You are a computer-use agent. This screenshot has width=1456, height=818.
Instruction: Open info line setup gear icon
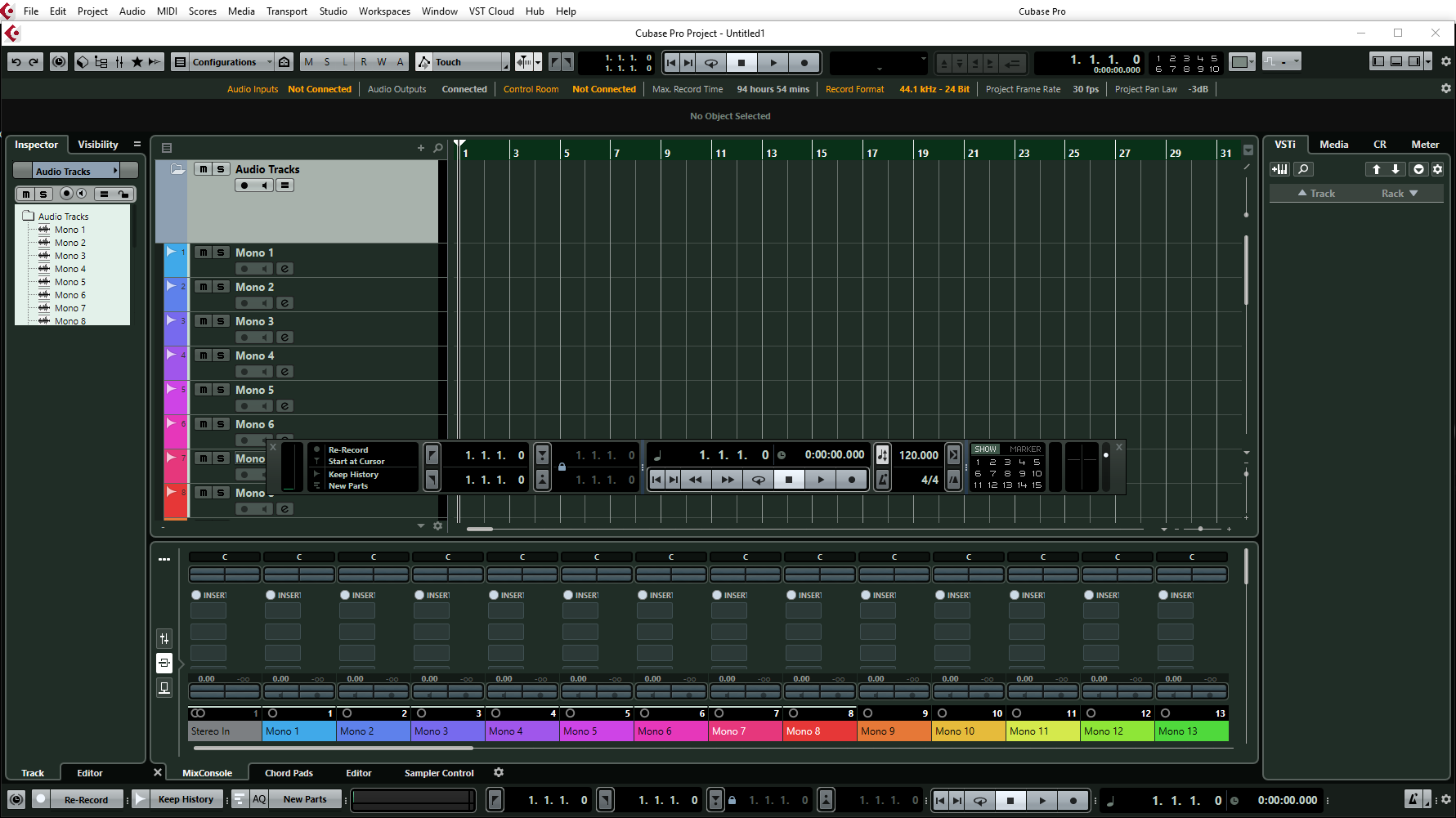tap(1445, 88)
